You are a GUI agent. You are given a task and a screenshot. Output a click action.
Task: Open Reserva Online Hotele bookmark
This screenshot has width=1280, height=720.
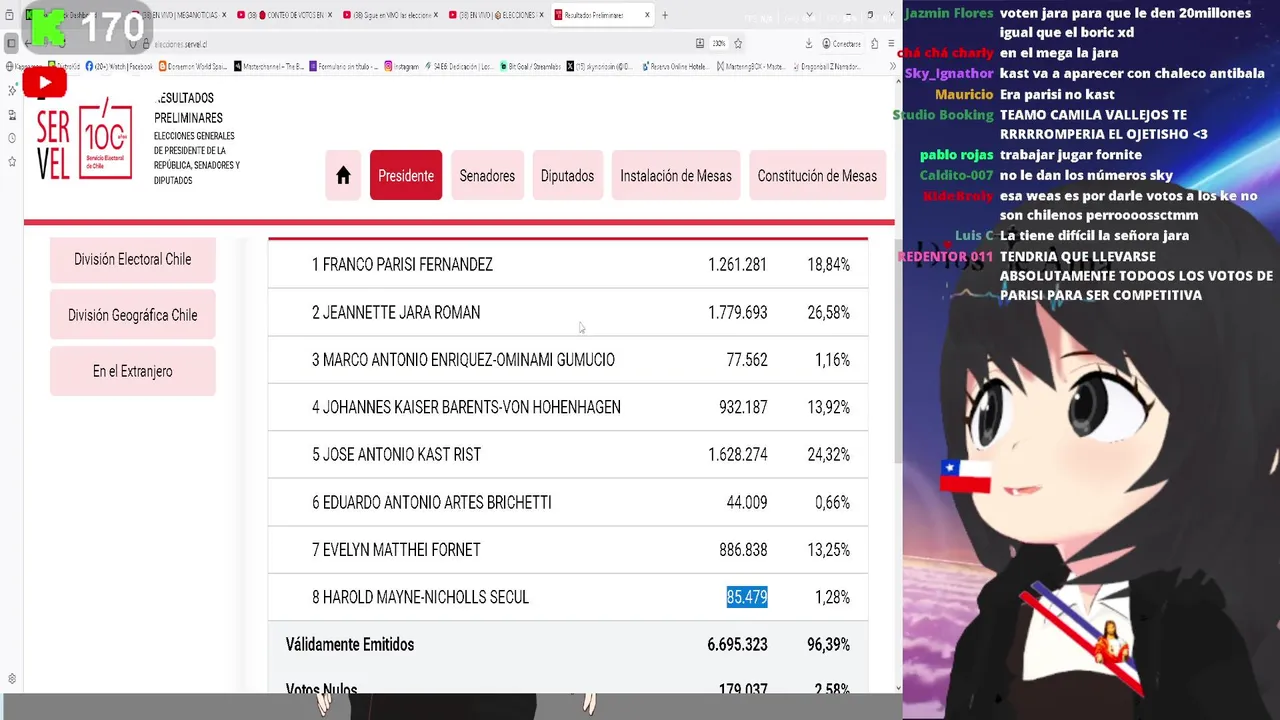[x=675, y=66]
